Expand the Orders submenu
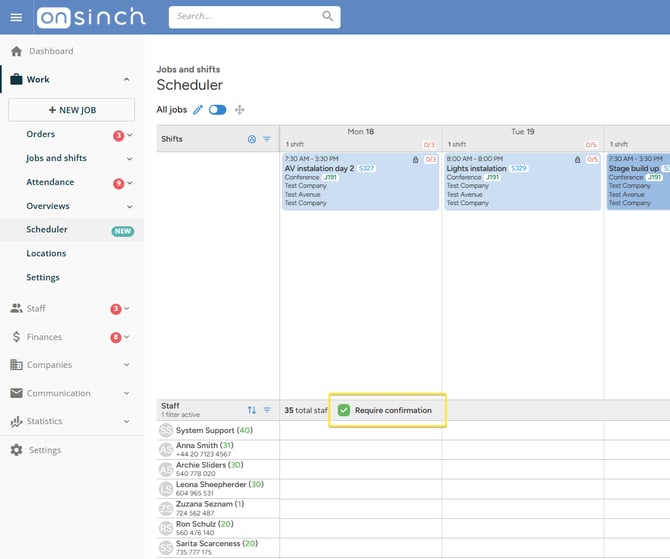This screenshot has height=559, width=670. coord(130,135)
